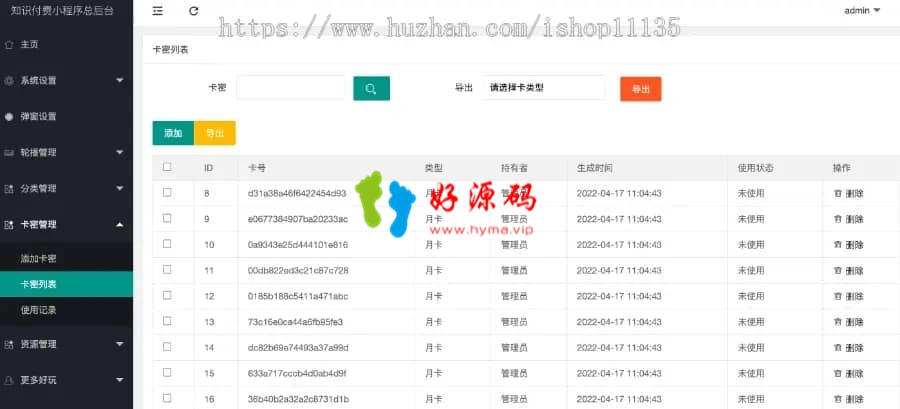Click the 卡密 search input field

[290, 88]
